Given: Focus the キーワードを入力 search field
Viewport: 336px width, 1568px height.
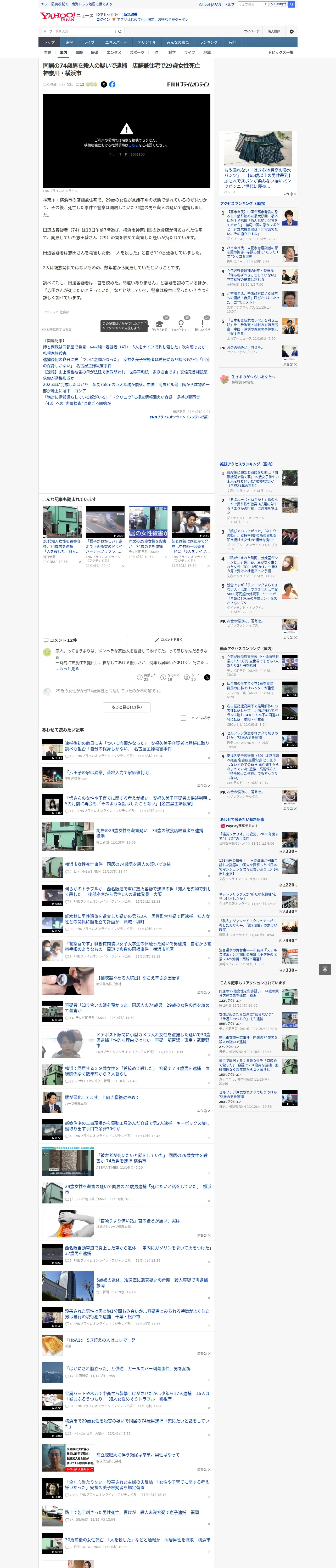Looking at the screenshot, I should point(79,31).
